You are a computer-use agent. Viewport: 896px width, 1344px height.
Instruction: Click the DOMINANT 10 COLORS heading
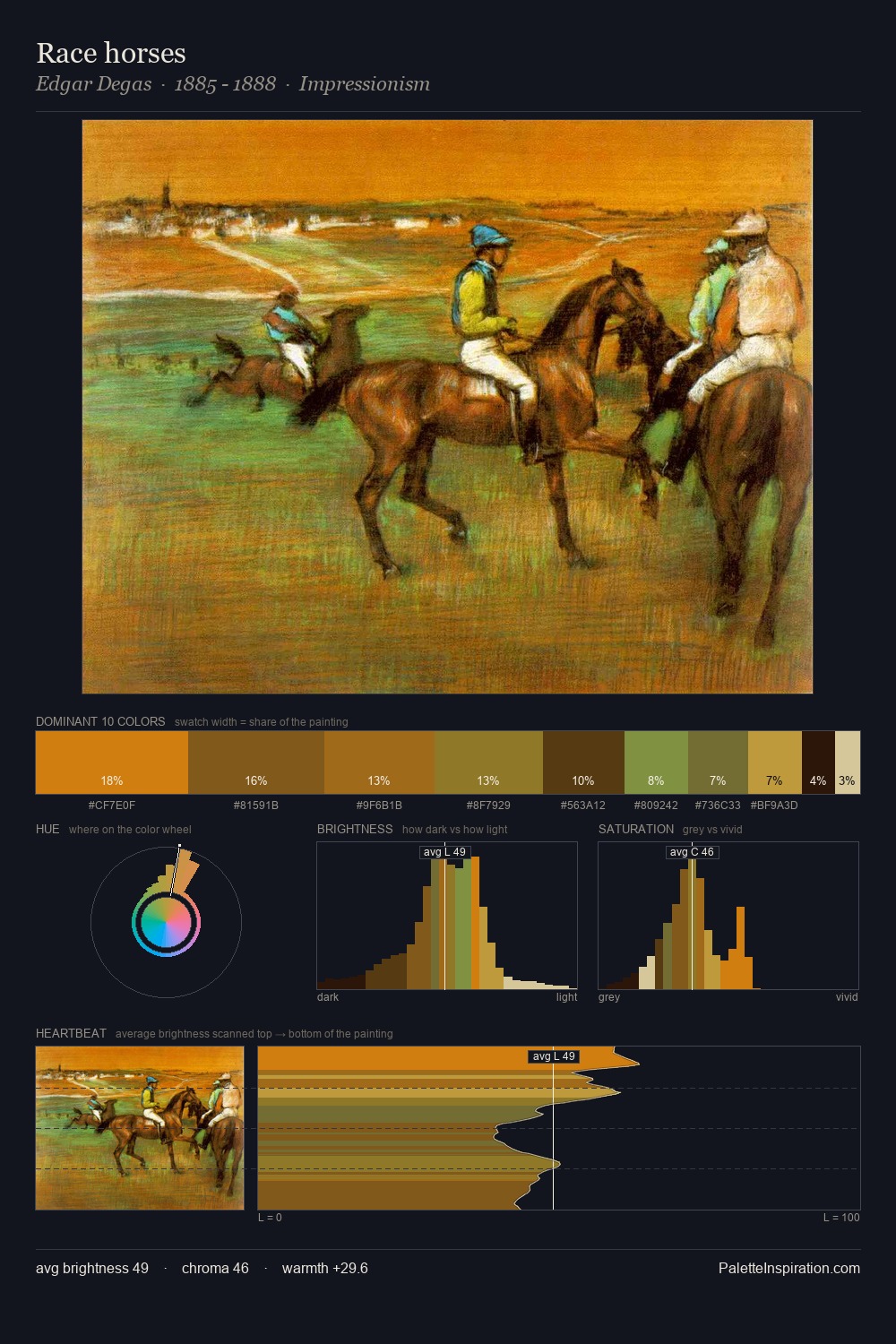point(100,721)
